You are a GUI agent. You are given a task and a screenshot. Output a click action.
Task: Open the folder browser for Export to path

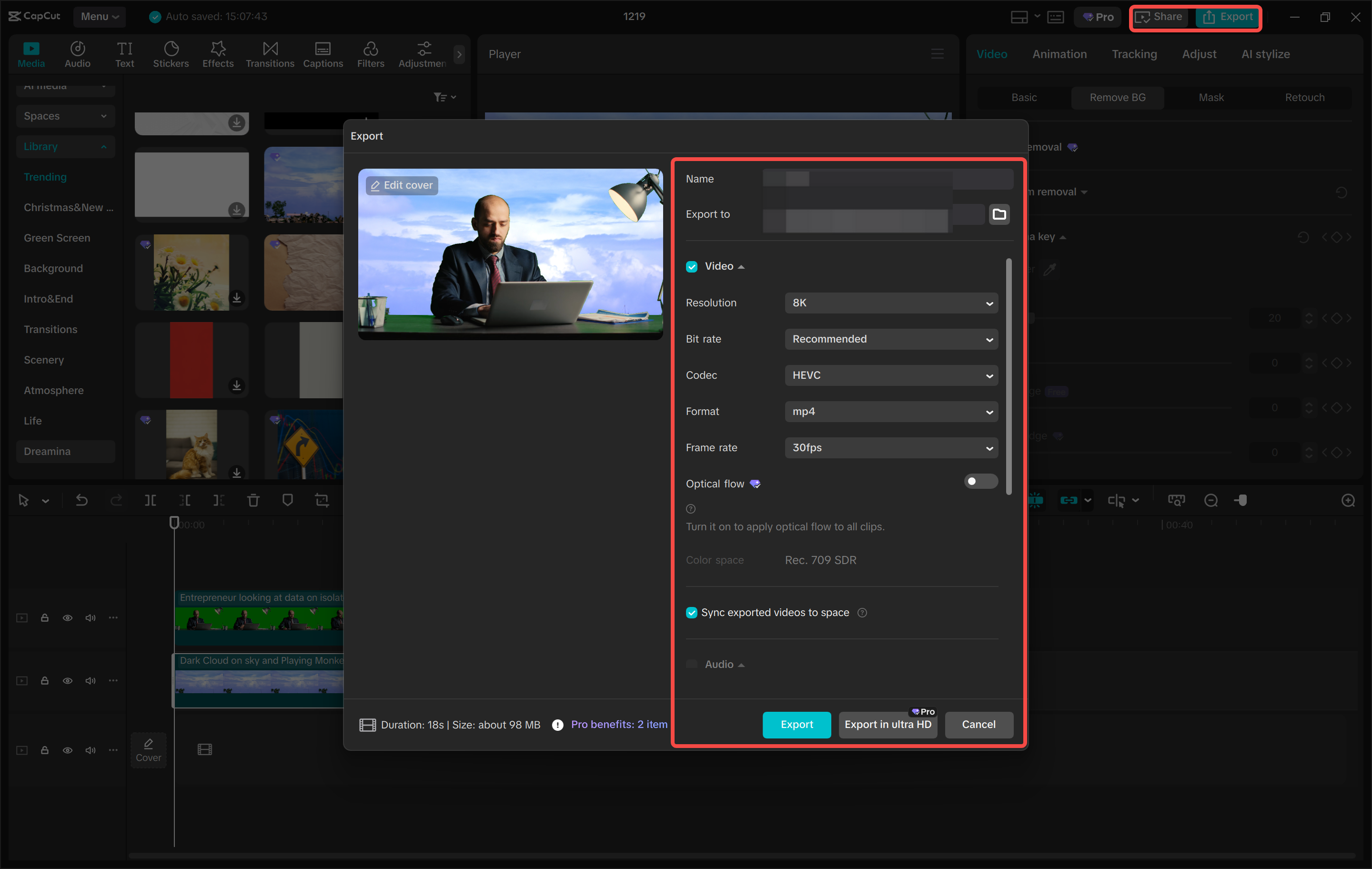click(999, 214)
